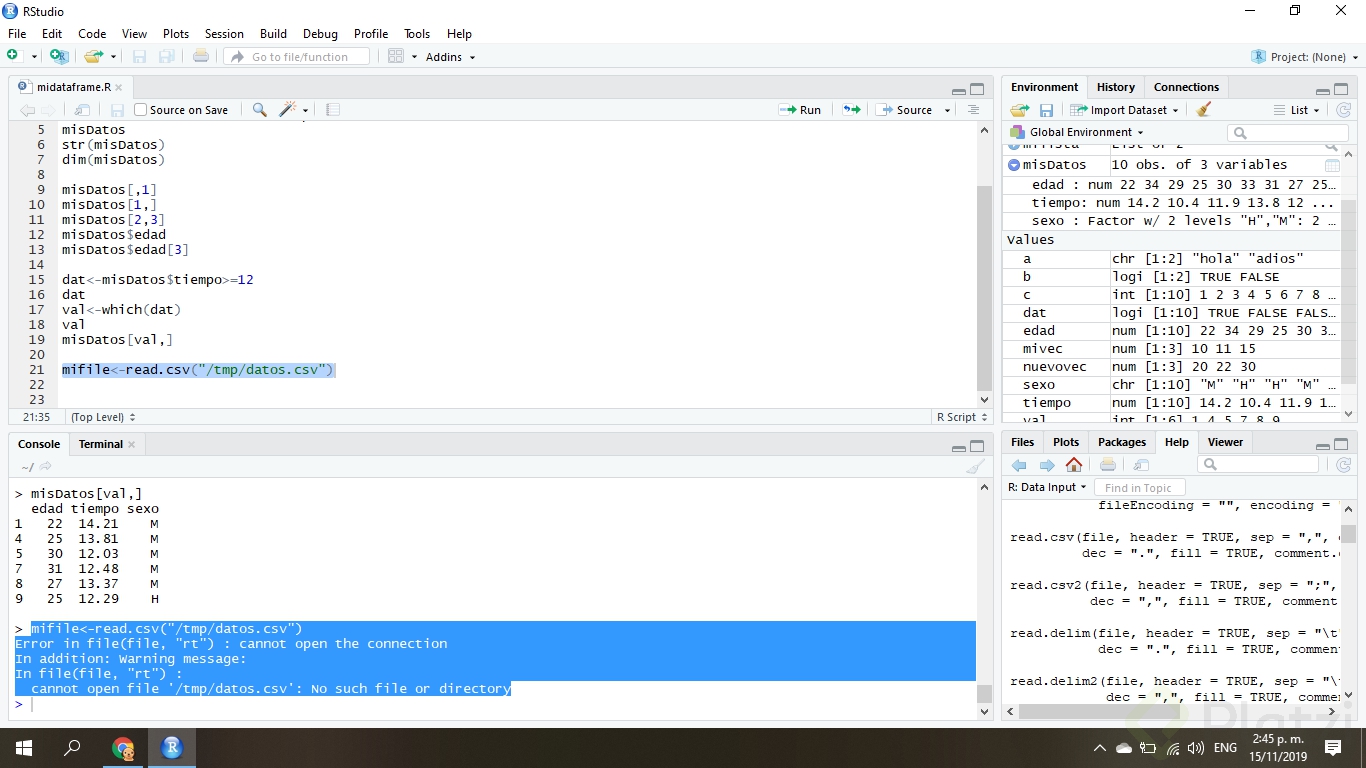Save the midataframe.R script with the editor save icon
1366x768 pixels.
pos(117,110)
